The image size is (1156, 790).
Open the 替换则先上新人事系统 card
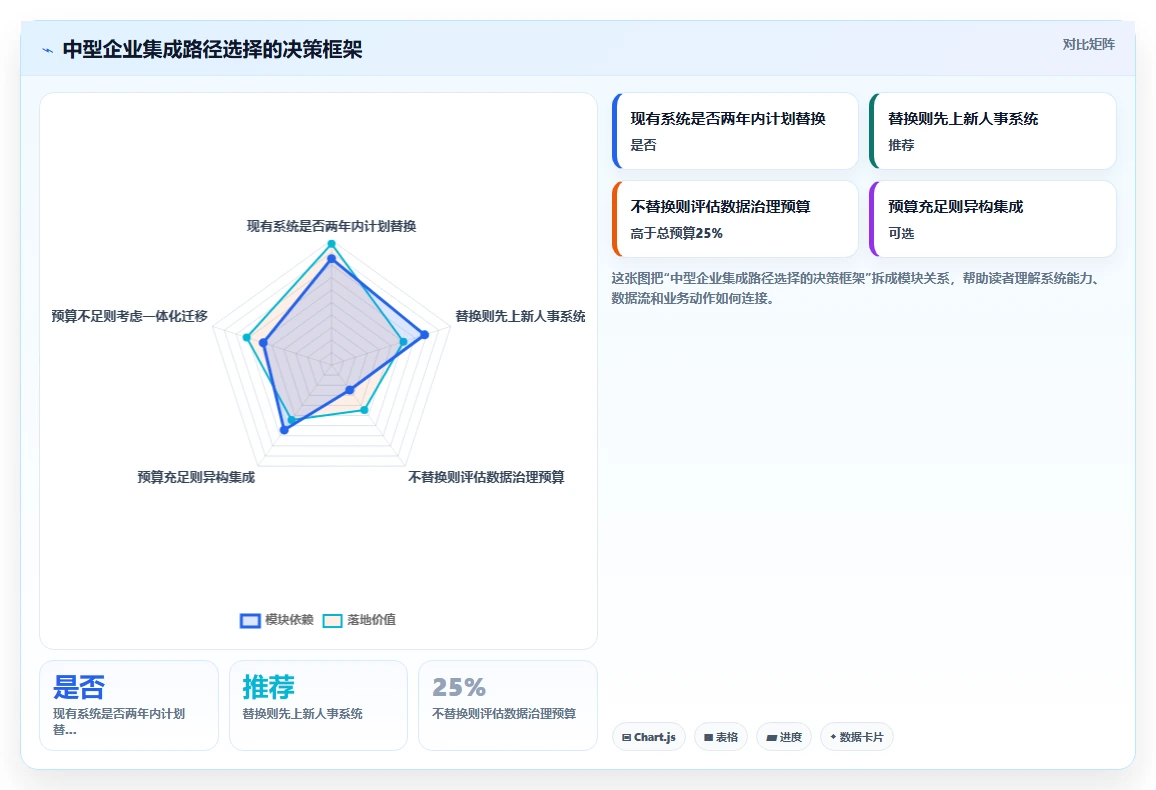point(992,131)
